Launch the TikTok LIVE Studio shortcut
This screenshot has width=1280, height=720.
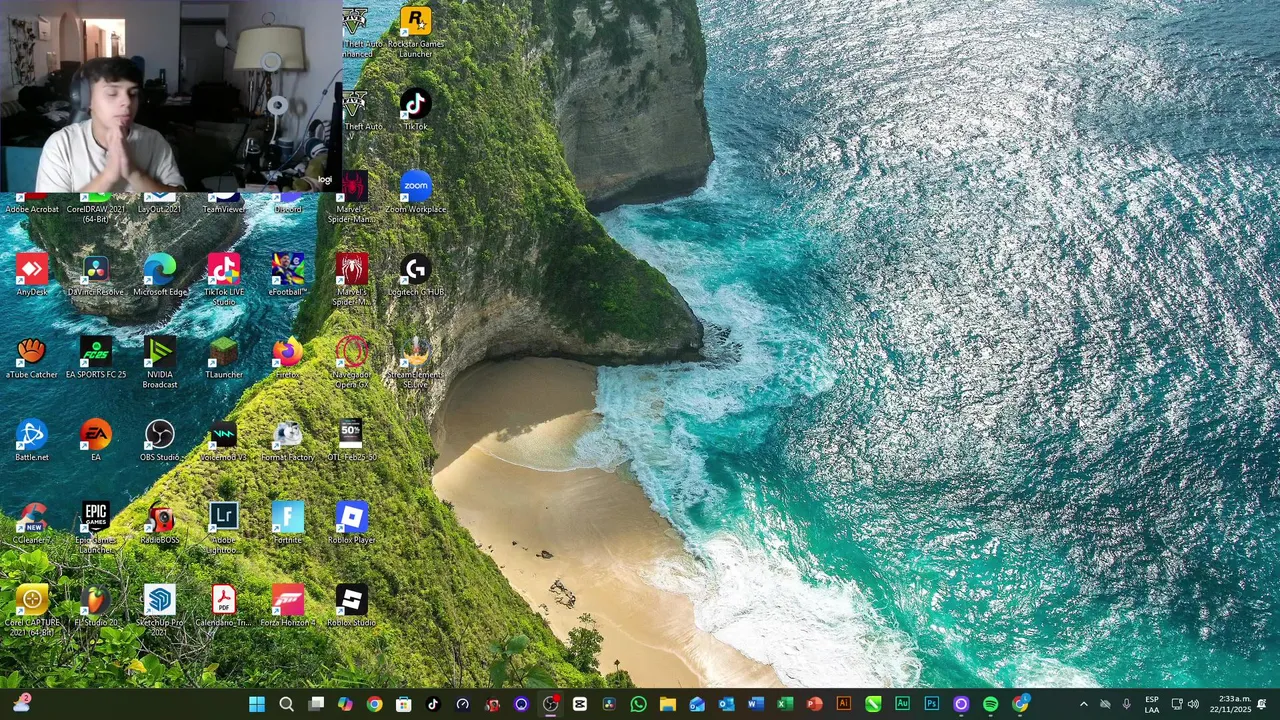click(x=223, y=280)
